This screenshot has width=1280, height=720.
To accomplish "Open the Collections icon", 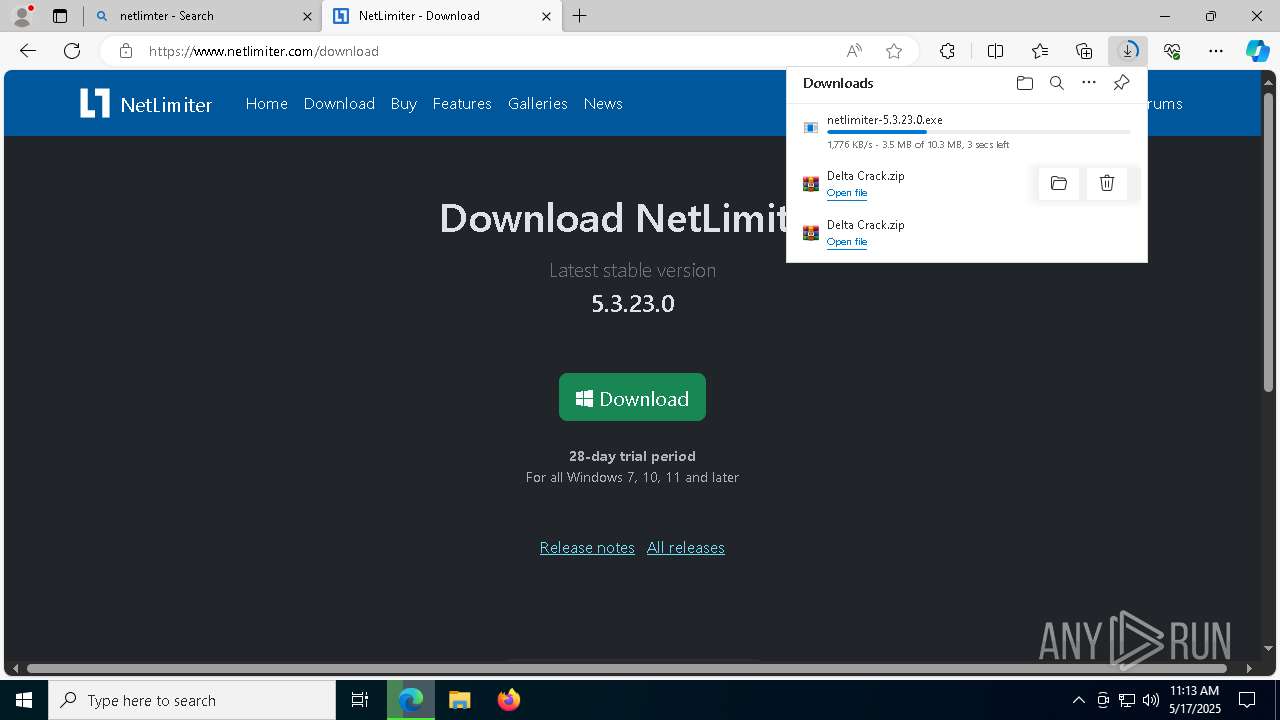I will click(x=1084, y=51).
